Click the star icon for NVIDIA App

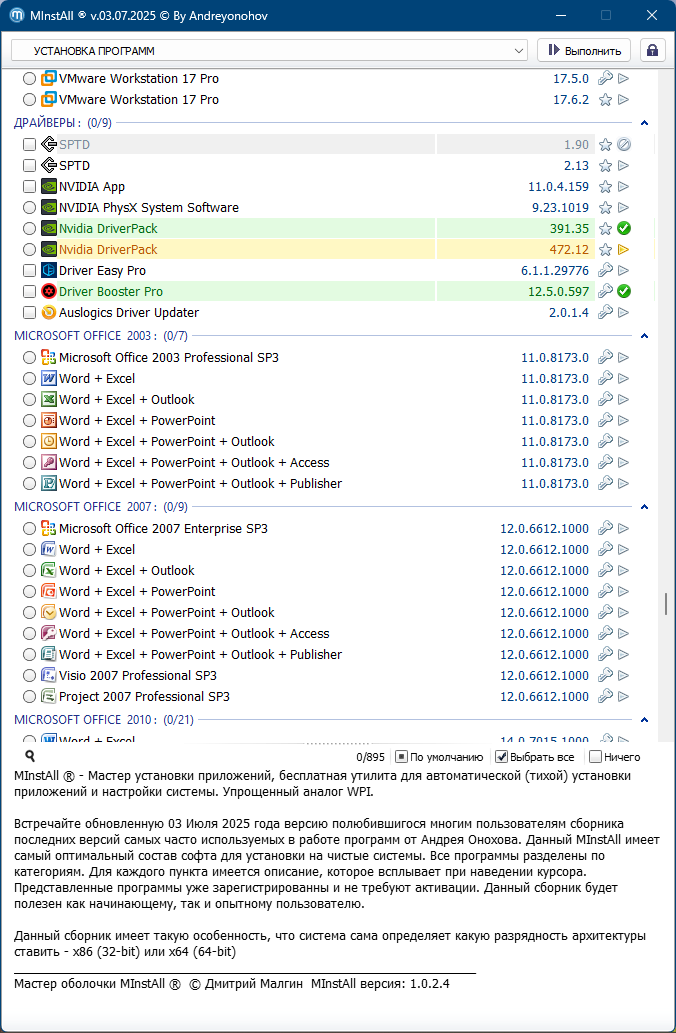(605, 186)
